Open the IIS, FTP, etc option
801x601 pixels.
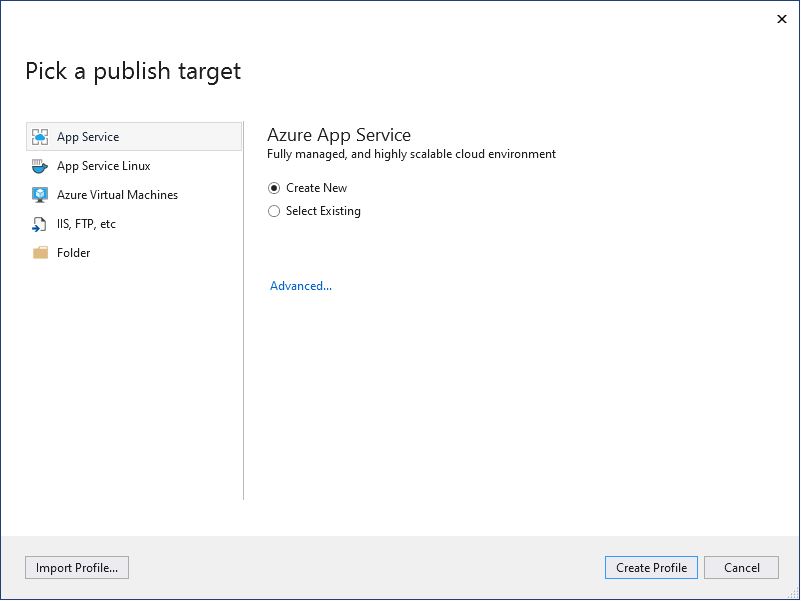86,224
